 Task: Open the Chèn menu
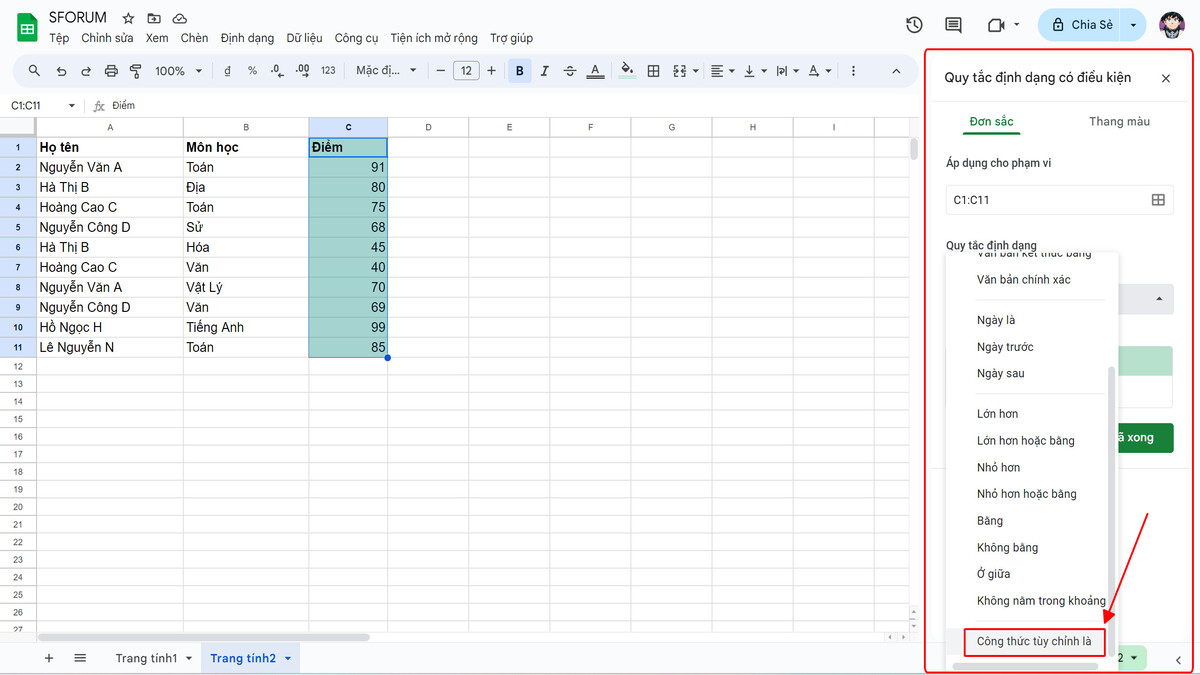(x=194, y=38)
